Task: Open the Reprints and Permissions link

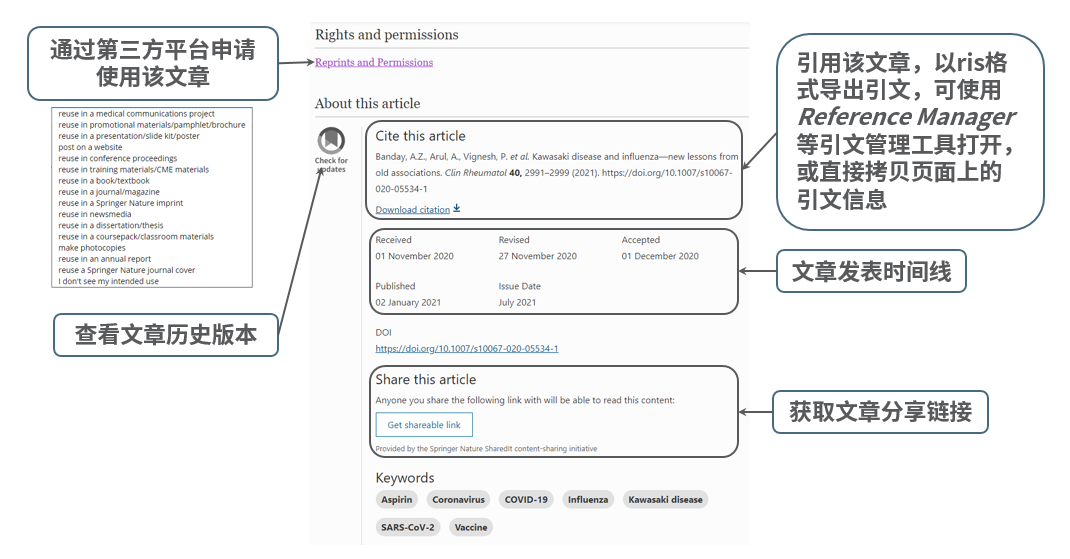Action: tap(374, 62)
